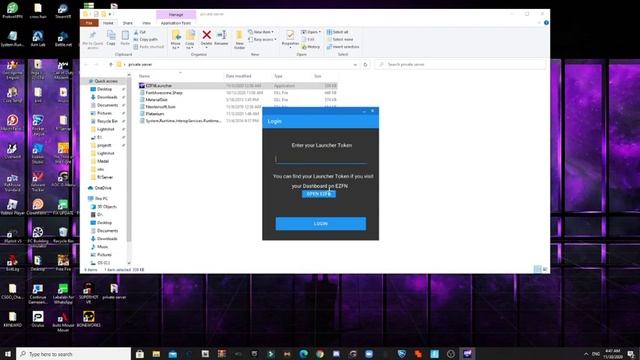This screenshot has width=640, height=360.
Task: Click the Refresh button beside address bar
Action: tap(365, 64)
